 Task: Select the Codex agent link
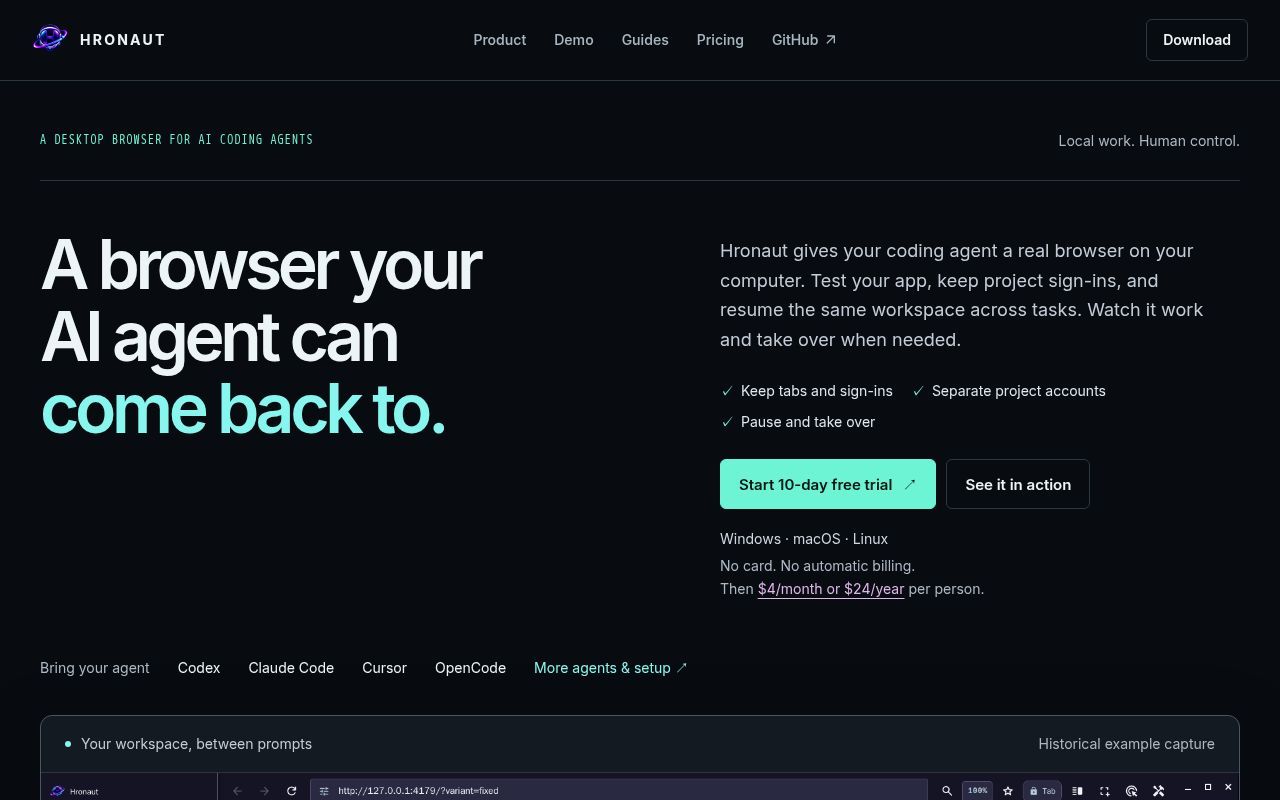coord(199,668)
